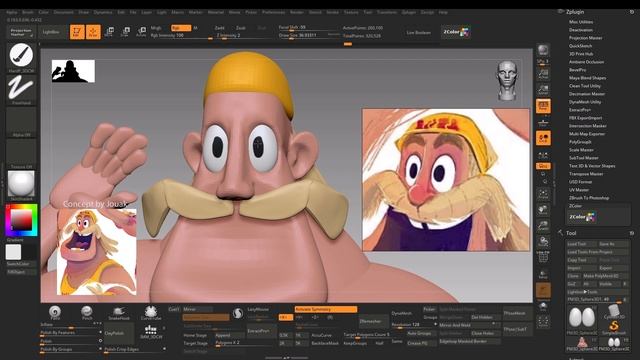Click the Frame icon on right shelf
The width and height of the screenshot is (640, 360).
coord(543,194)
